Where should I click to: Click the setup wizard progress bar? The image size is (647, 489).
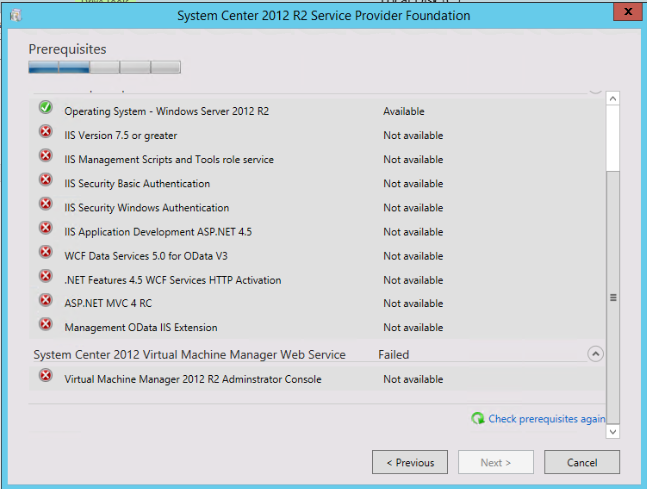[104, 68]
